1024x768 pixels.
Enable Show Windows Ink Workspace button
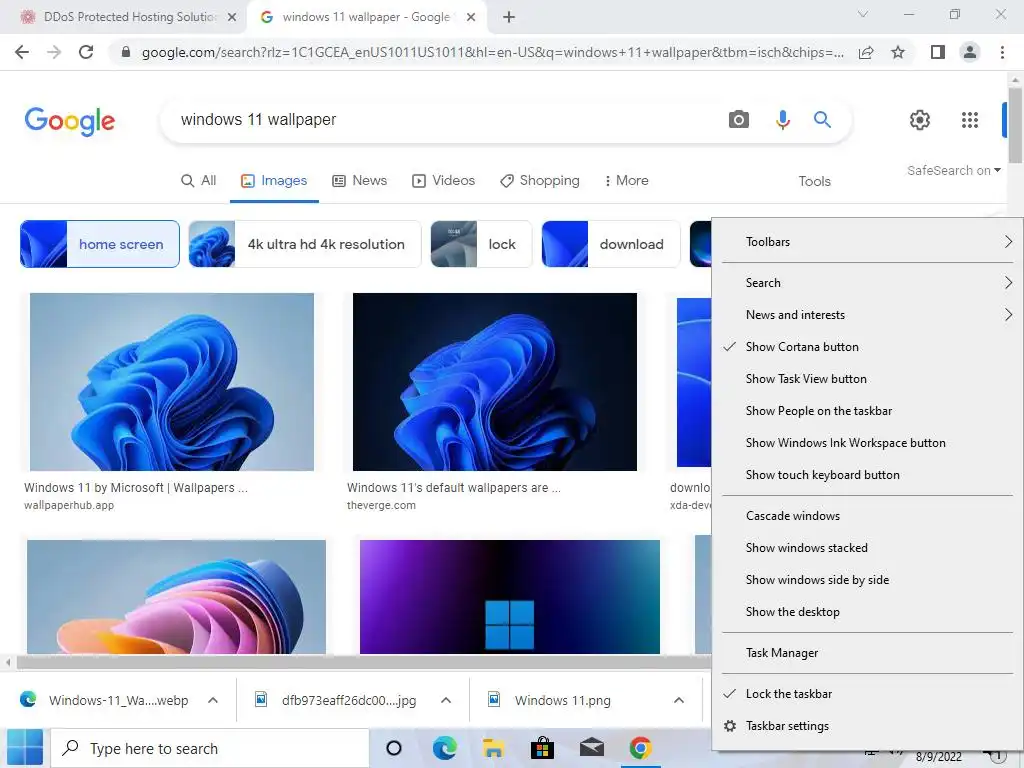867,443
